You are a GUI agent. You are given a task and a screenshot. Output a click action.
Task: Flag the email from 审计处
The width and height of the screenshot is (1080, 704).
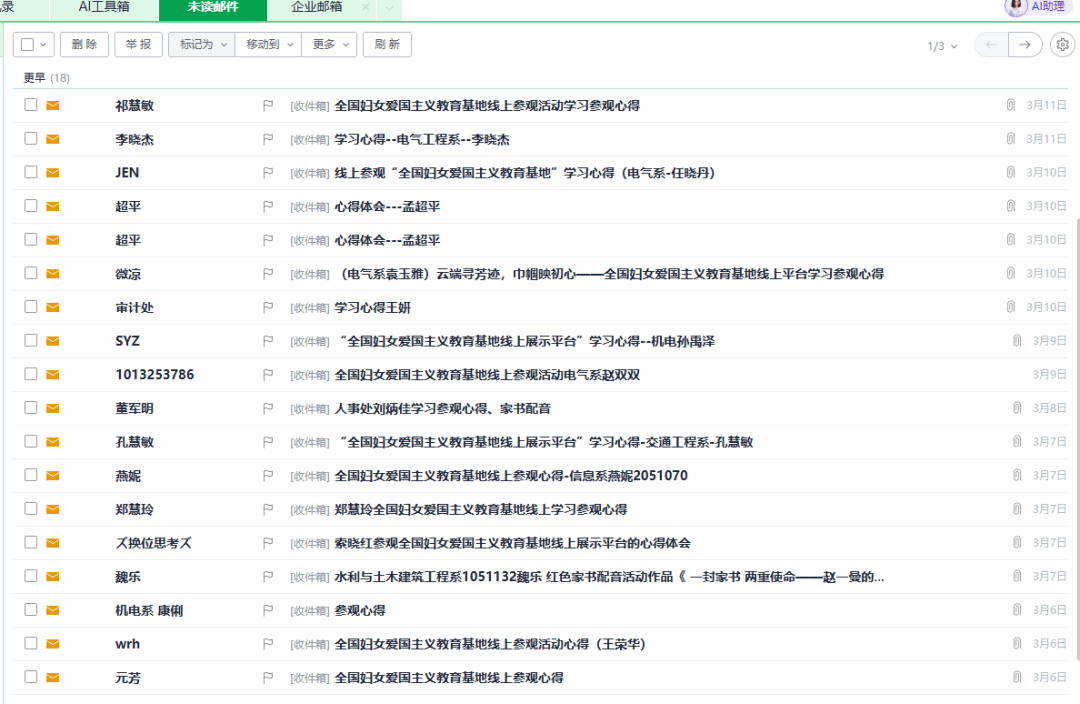pyautogui.click(x=267, y=308)
